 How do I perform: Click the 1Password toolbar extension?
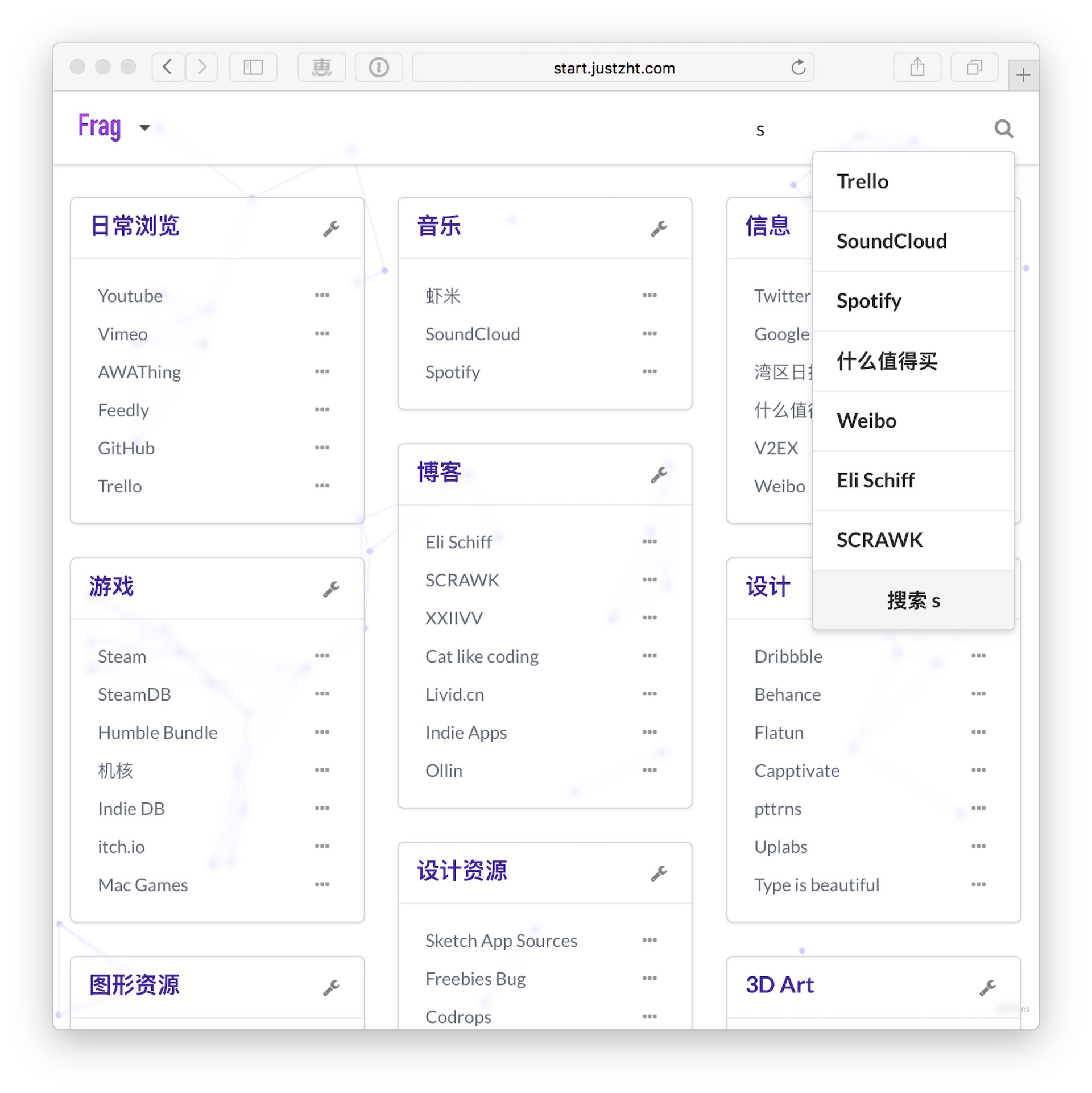(379, 68)
